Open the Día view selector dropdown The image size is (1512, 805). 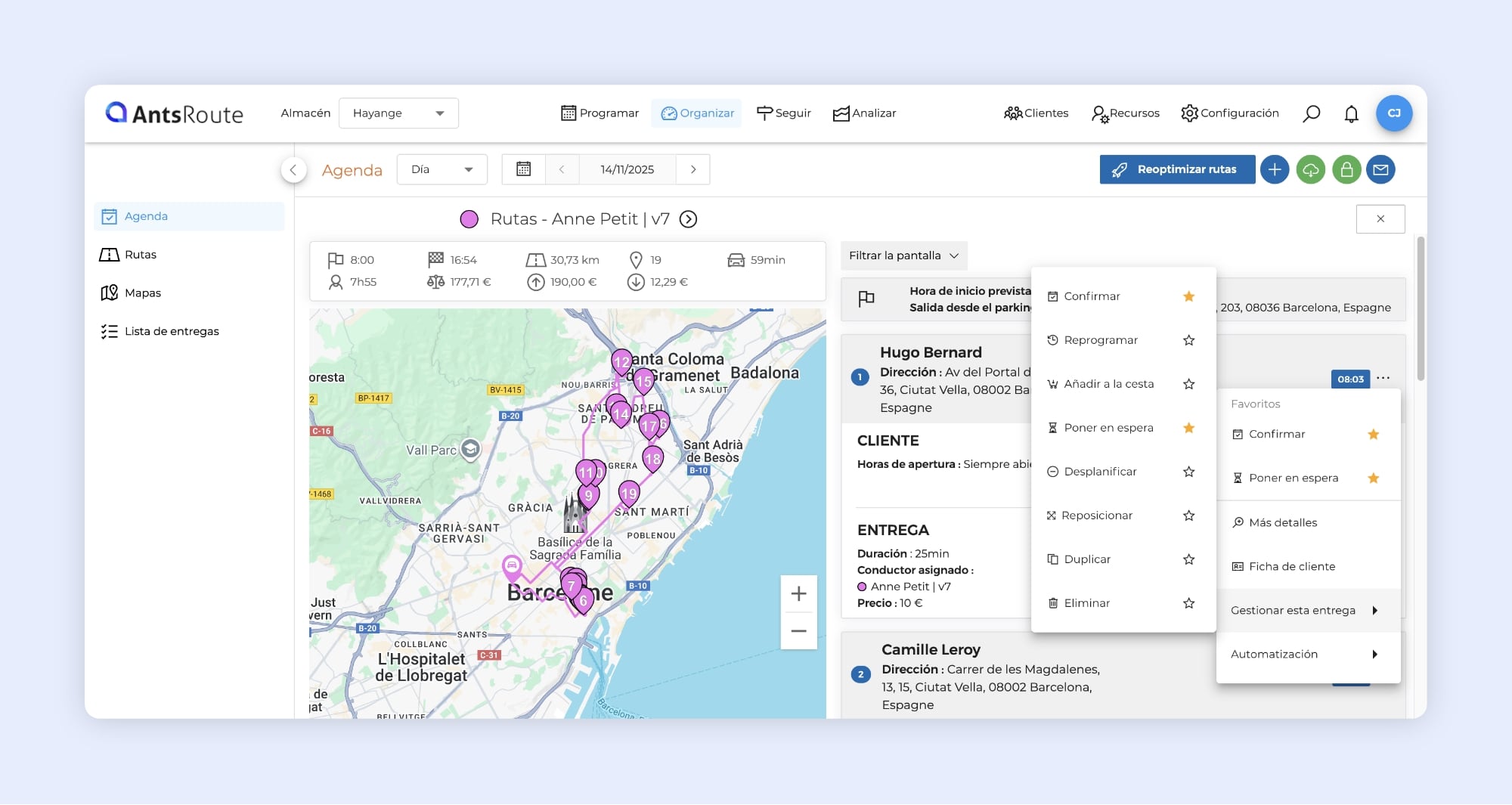pos(442,169)
